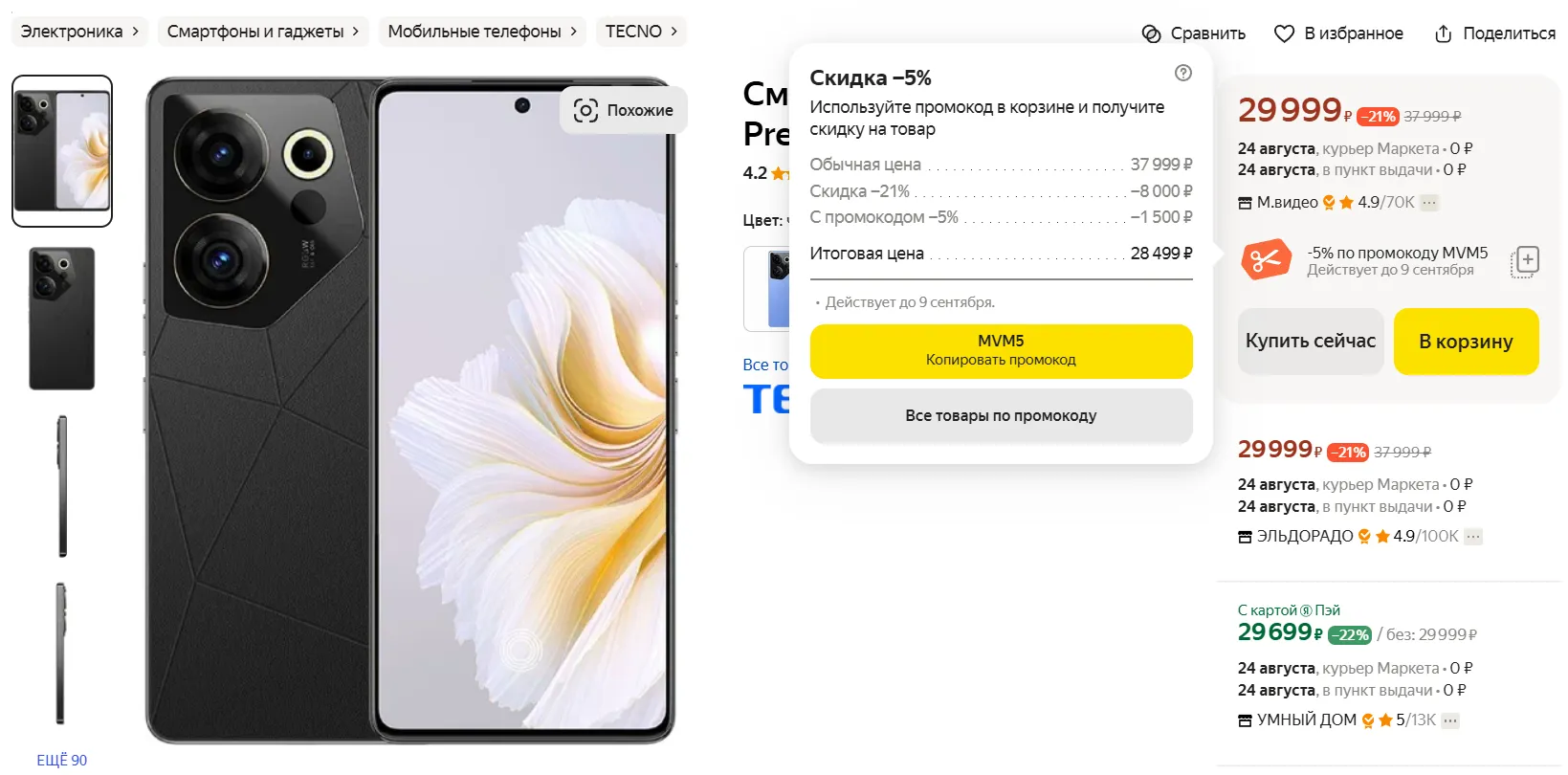Open the ЭЛЬДОРАДО offer more-options dots
The width and height of the screenshot is (1568, 775).
tap(1473, 537)
